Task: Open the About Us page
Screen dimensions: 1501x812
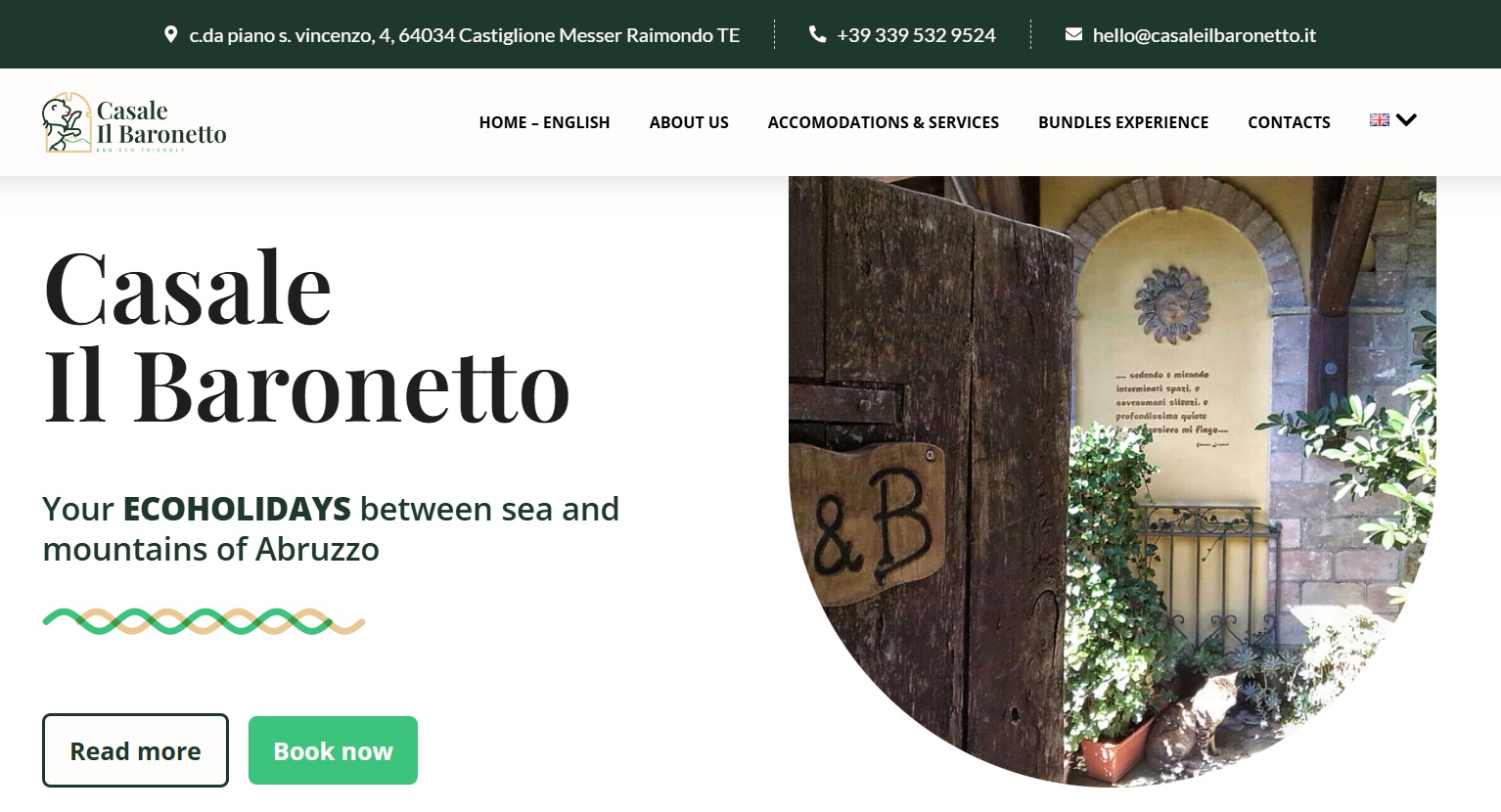Action: tap(689, 122)
